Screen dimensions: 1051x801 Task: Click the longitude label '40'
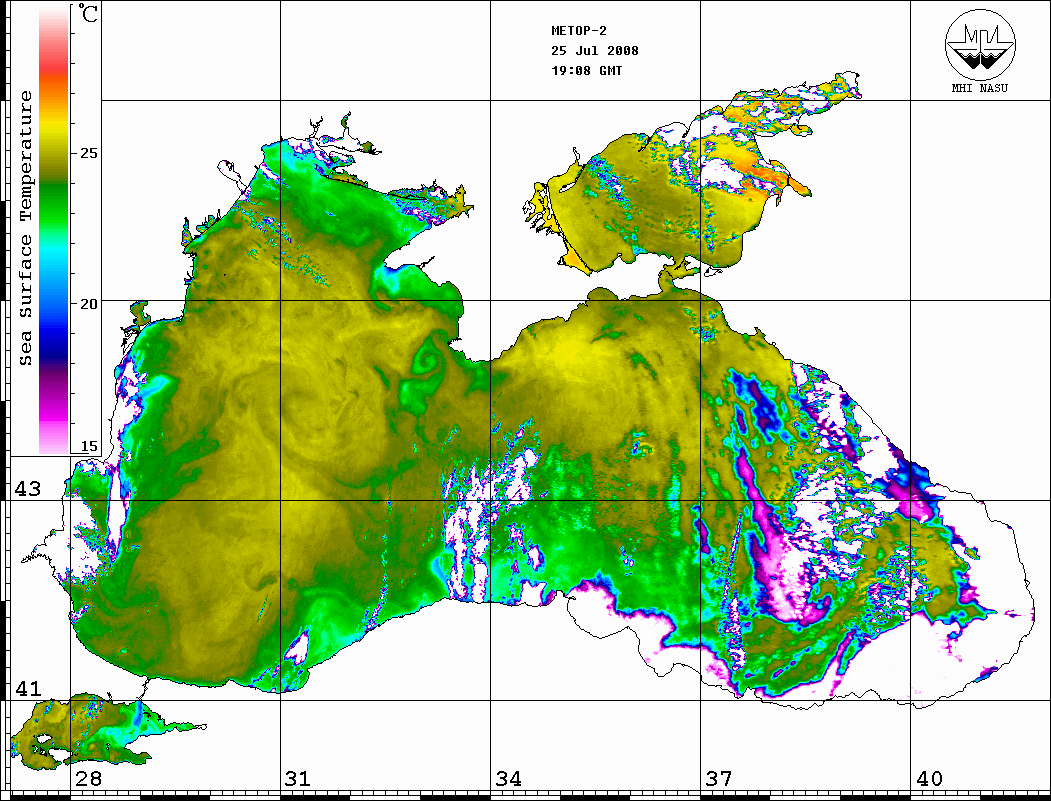[929, 779]
